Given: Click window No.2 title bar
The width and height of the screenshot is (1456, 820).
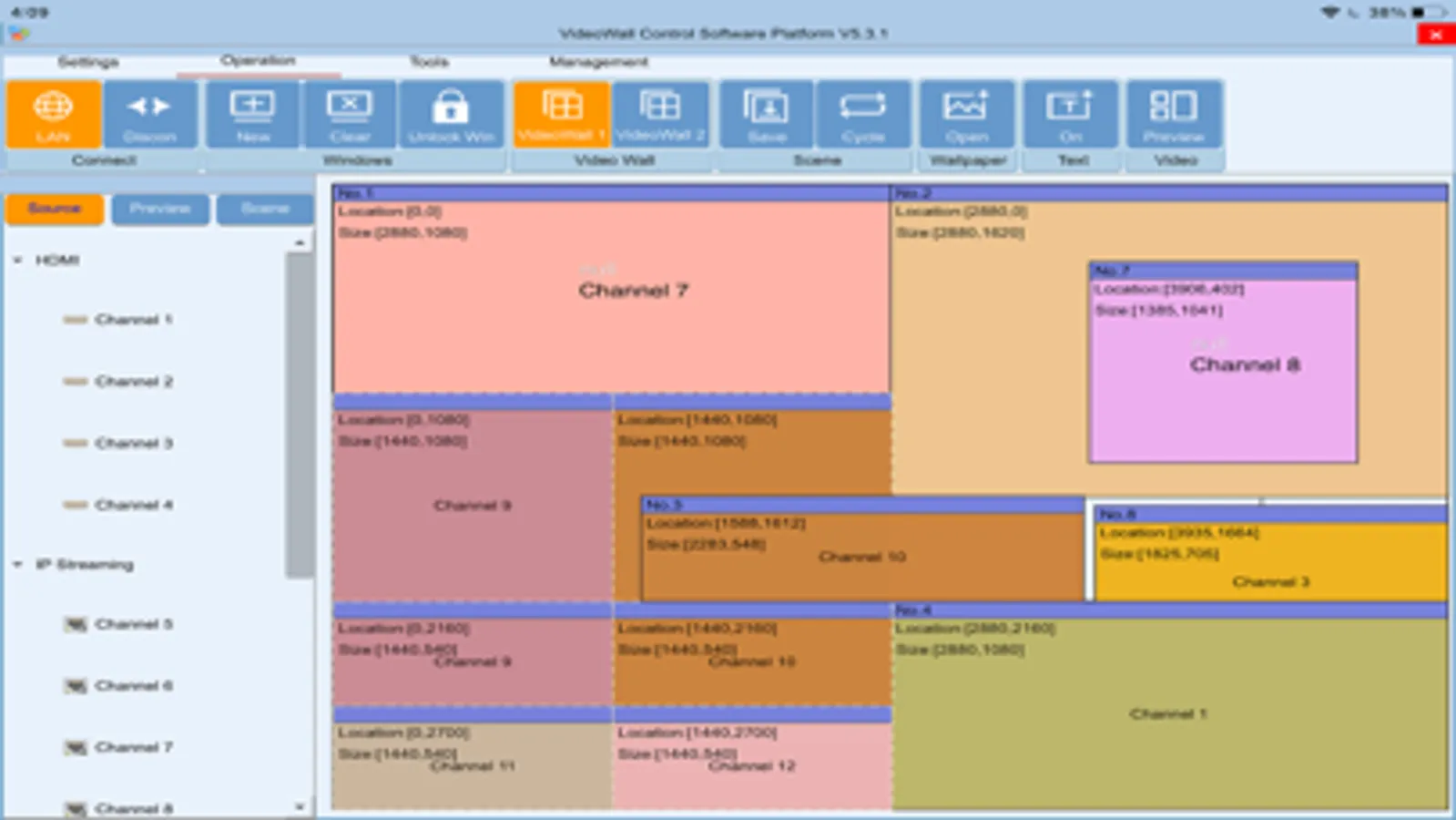Looking at the screenshot, I should click(1169, 193).
